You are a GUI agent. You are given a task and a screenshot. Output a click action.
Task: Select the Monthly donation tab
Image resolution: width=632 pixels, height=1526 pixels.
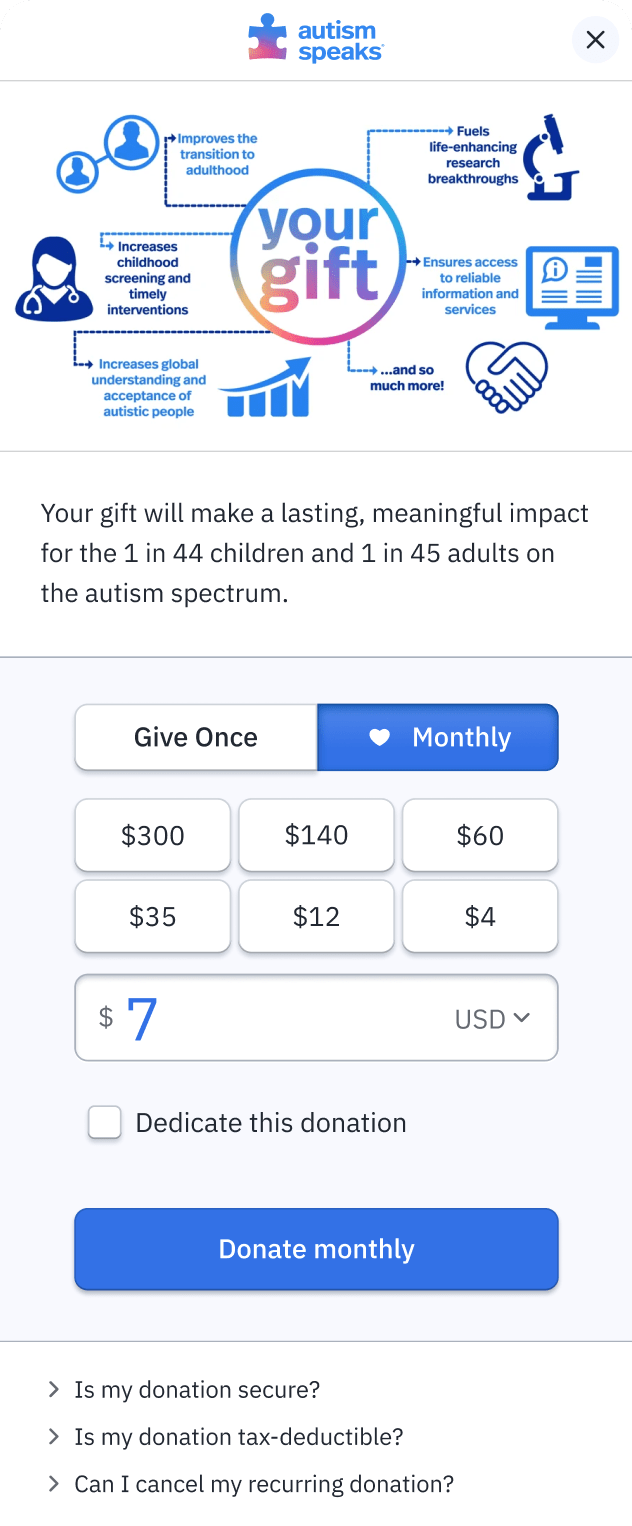[x=438, y=738]
